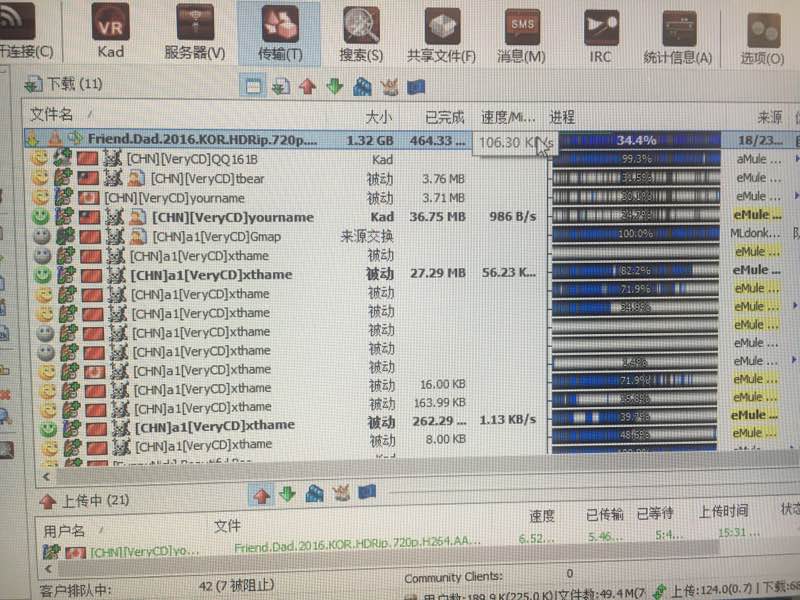The width and height of the screenshot is (800, 600).
Task: Open the 选项(O) options dialog
Action: (762, 38)
